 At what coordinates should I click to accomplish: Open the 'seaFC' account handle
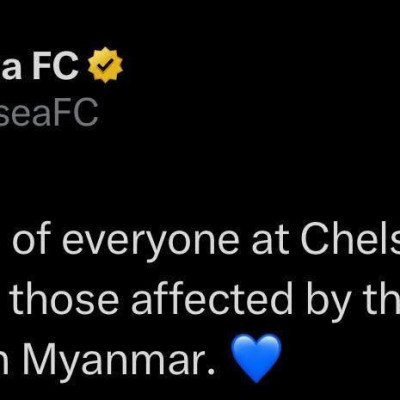[x=49, y=113]
